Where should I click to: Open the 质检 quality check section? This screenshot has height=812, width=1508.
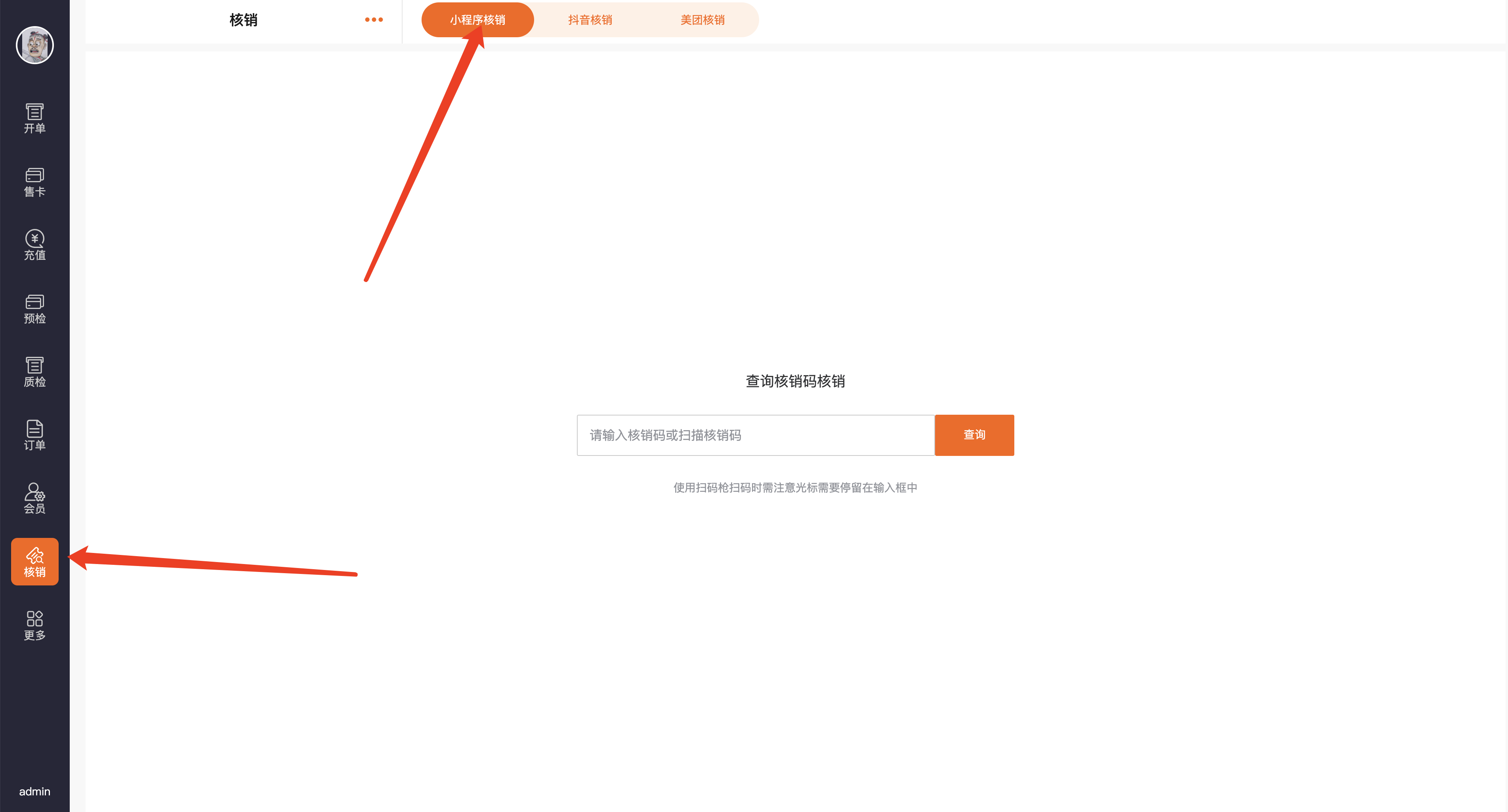[34, 372]
